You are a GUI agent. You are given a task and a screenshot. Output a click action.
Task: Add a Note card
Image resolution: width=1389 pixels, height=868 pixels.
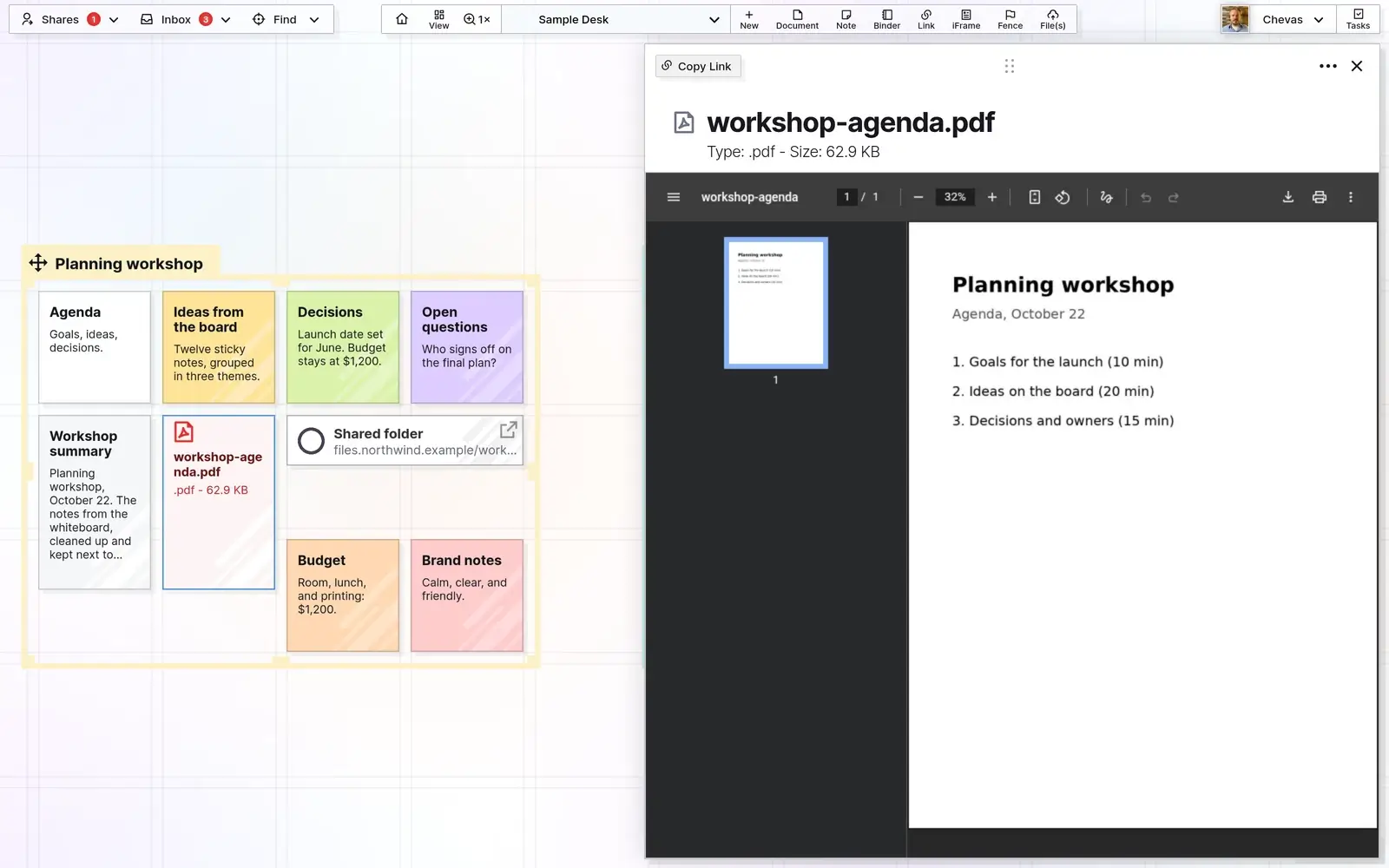point(846,19)
